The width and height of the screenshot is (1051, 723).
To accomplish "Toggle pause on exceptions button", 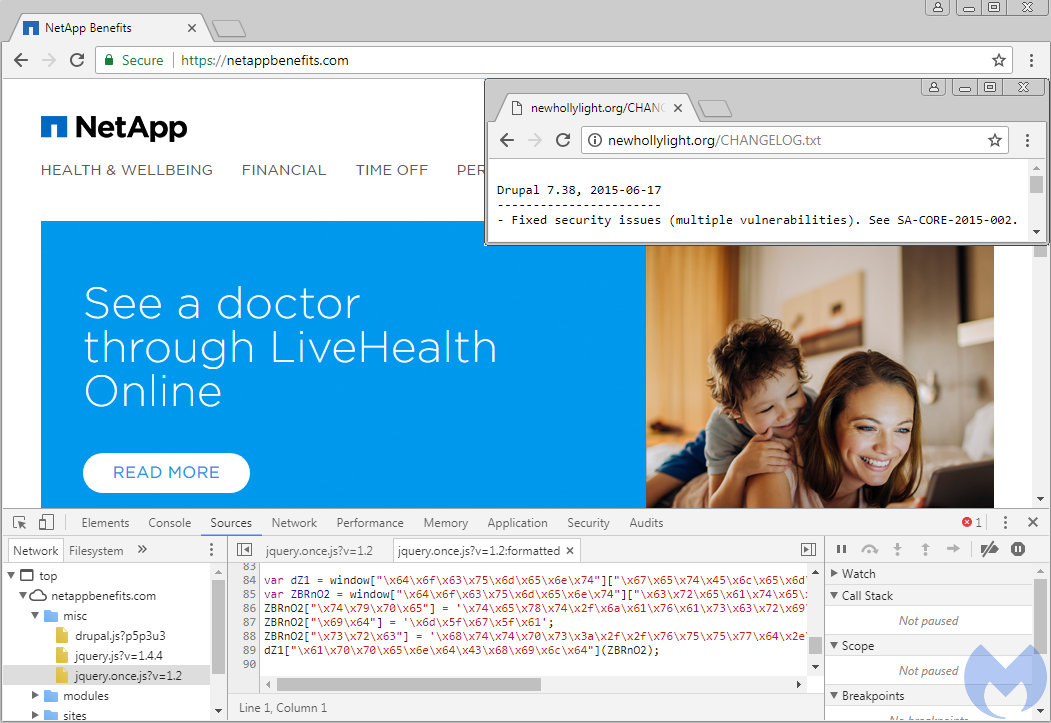I will click(1018, 549).
